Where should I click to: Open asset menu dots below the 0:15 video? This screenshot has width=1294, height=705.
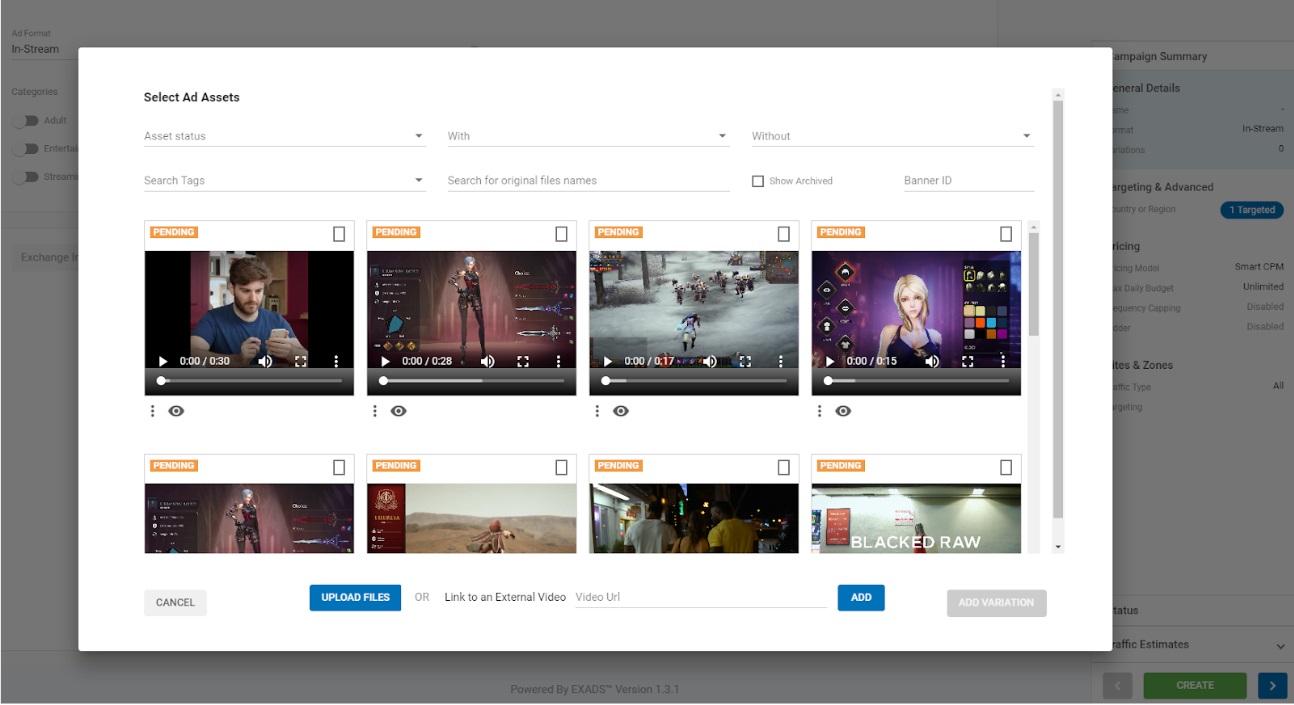(x=819, y=411)
